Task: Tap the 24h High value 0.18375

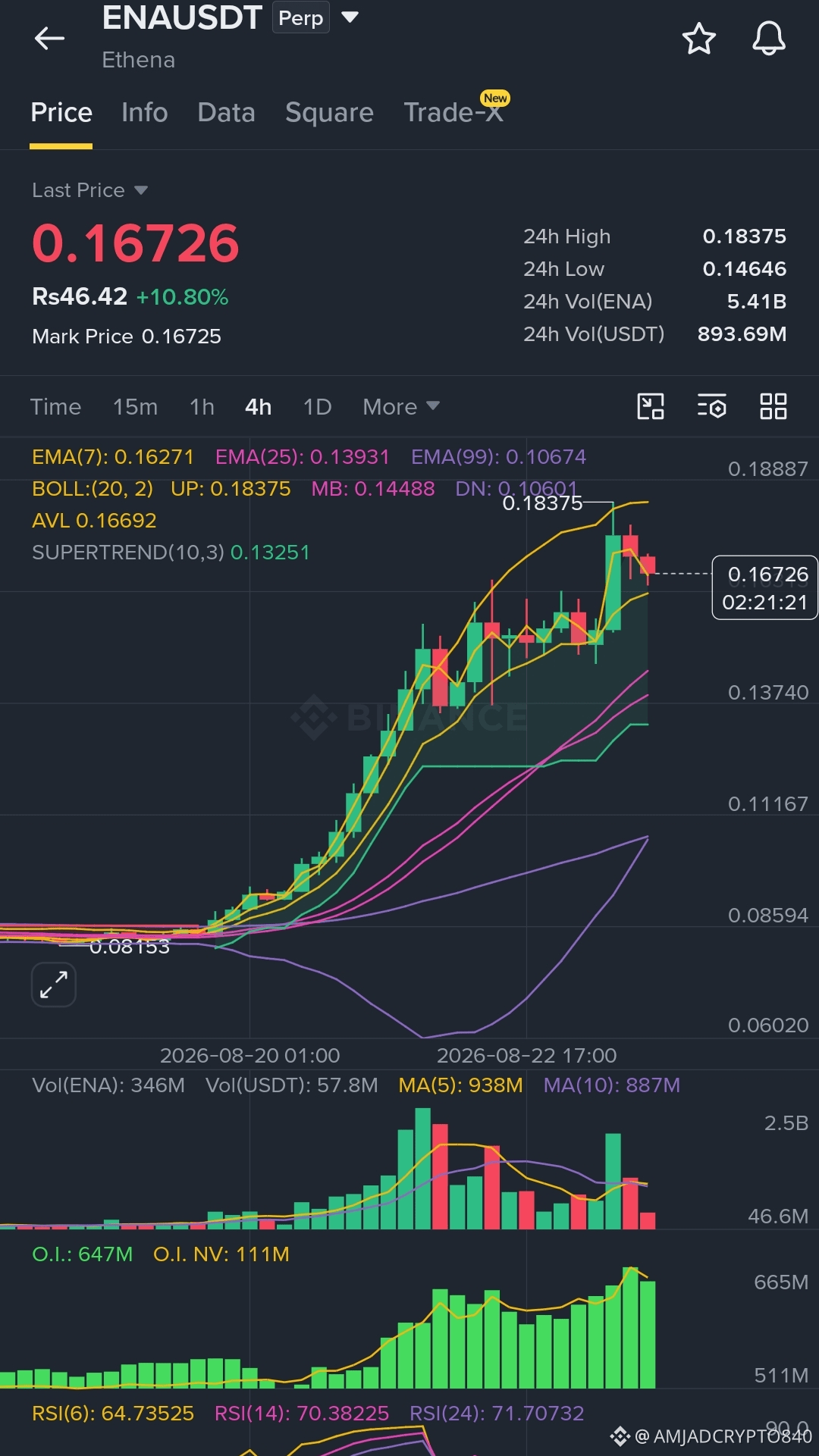Action: [x=744, y=236]
